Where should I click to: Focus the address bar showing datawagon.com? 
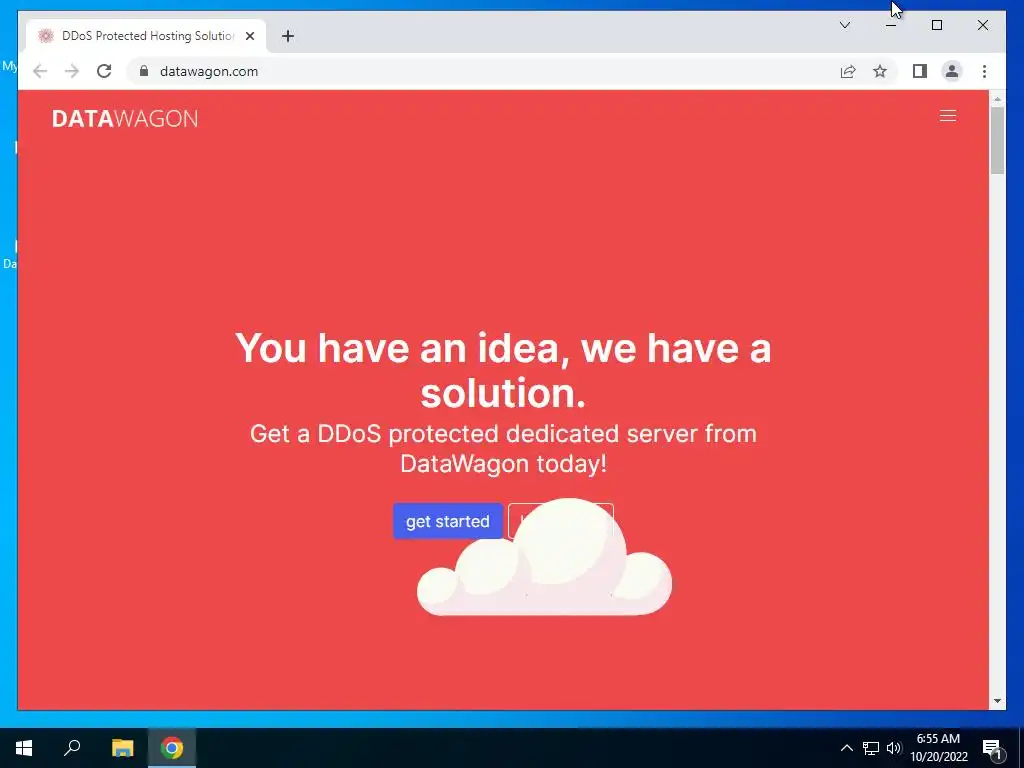pyautogui.click(x=483, y=71)
